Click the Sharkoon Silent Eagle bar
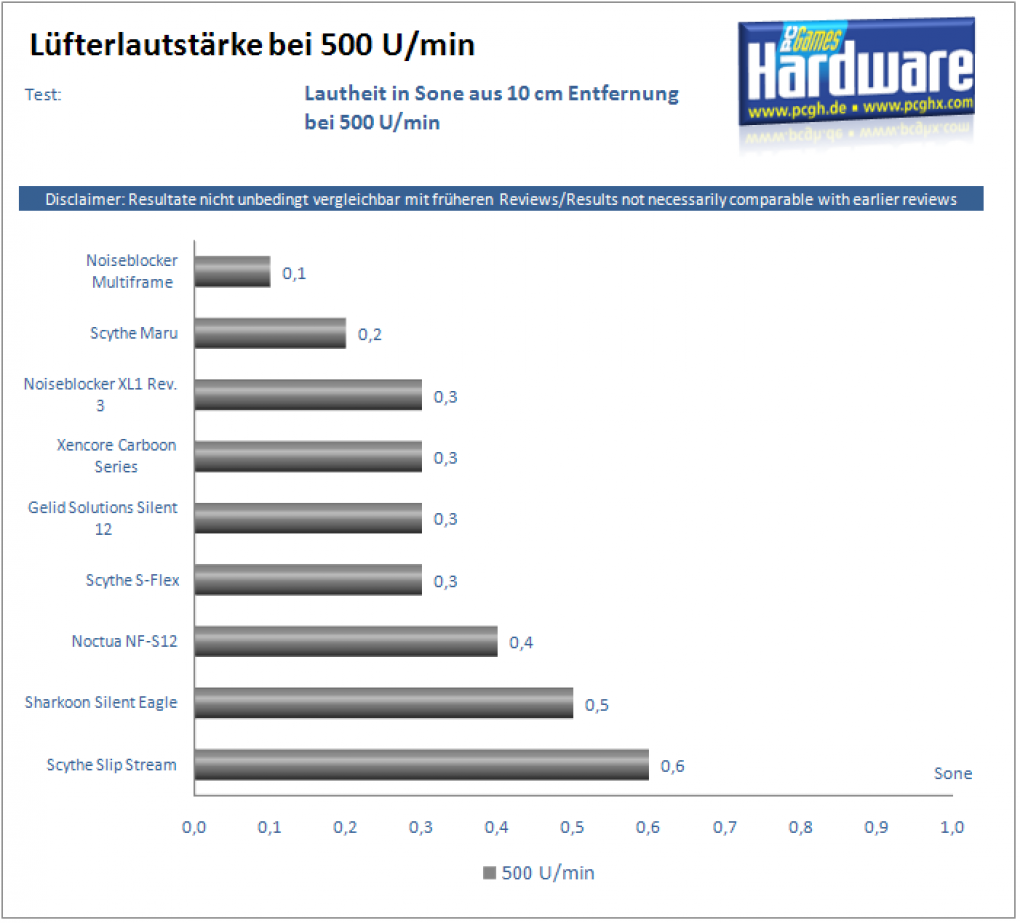 point(384,704)
